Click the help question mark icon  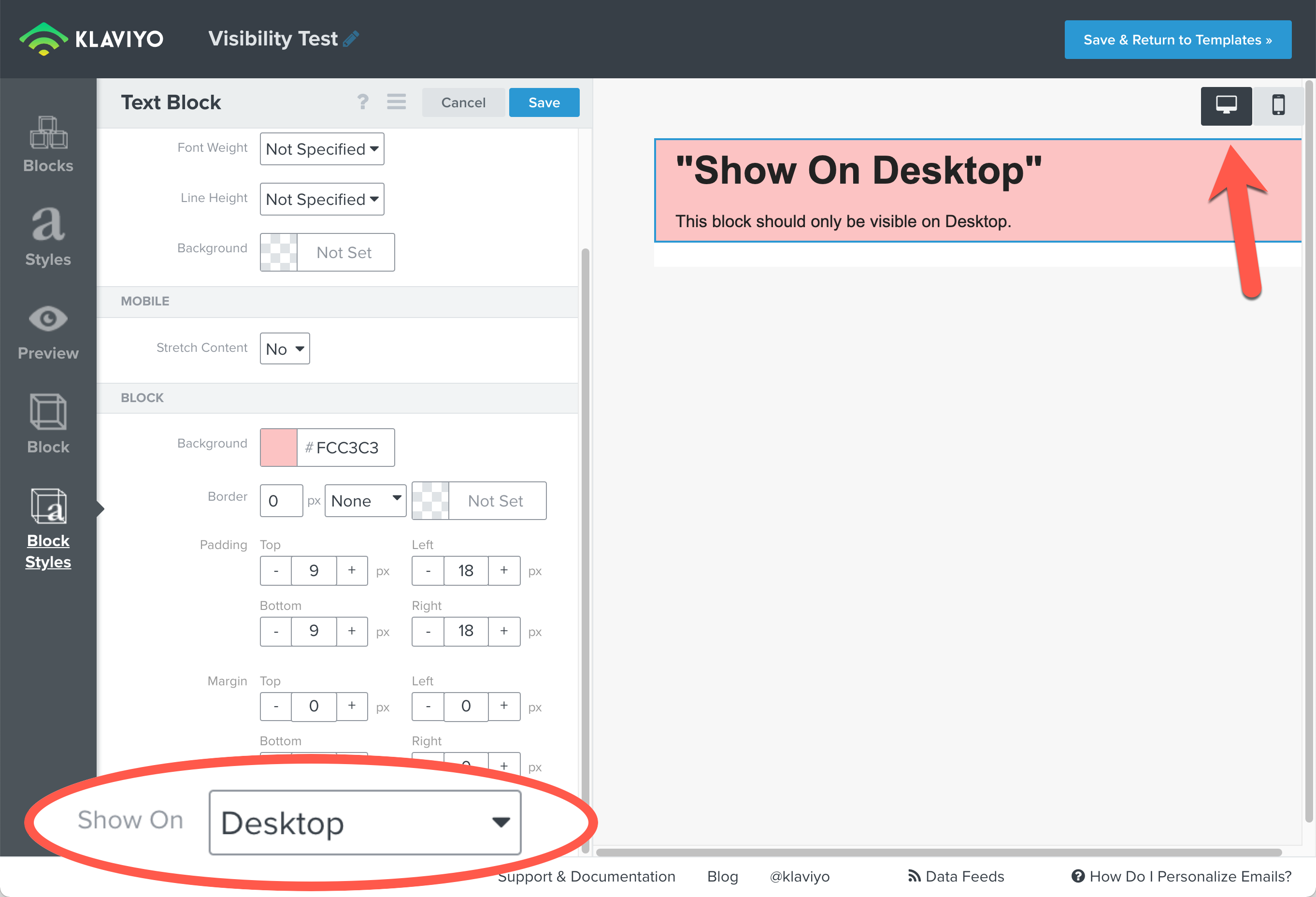362,102
